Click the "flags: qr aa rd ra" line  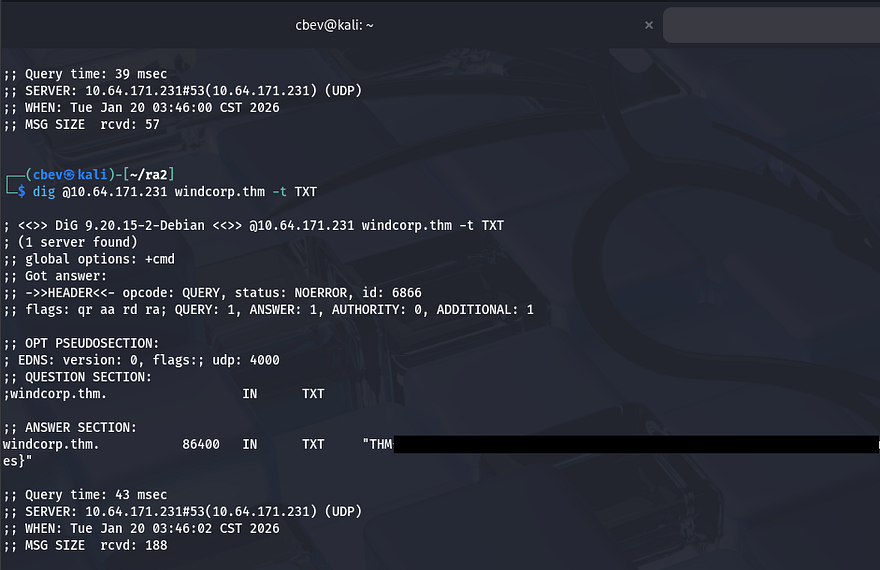pyautogui.click(x=268, y=310)
